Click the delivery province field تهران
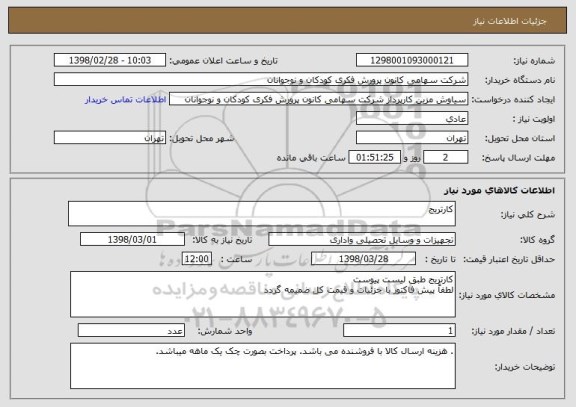 (x=412, y=138)
